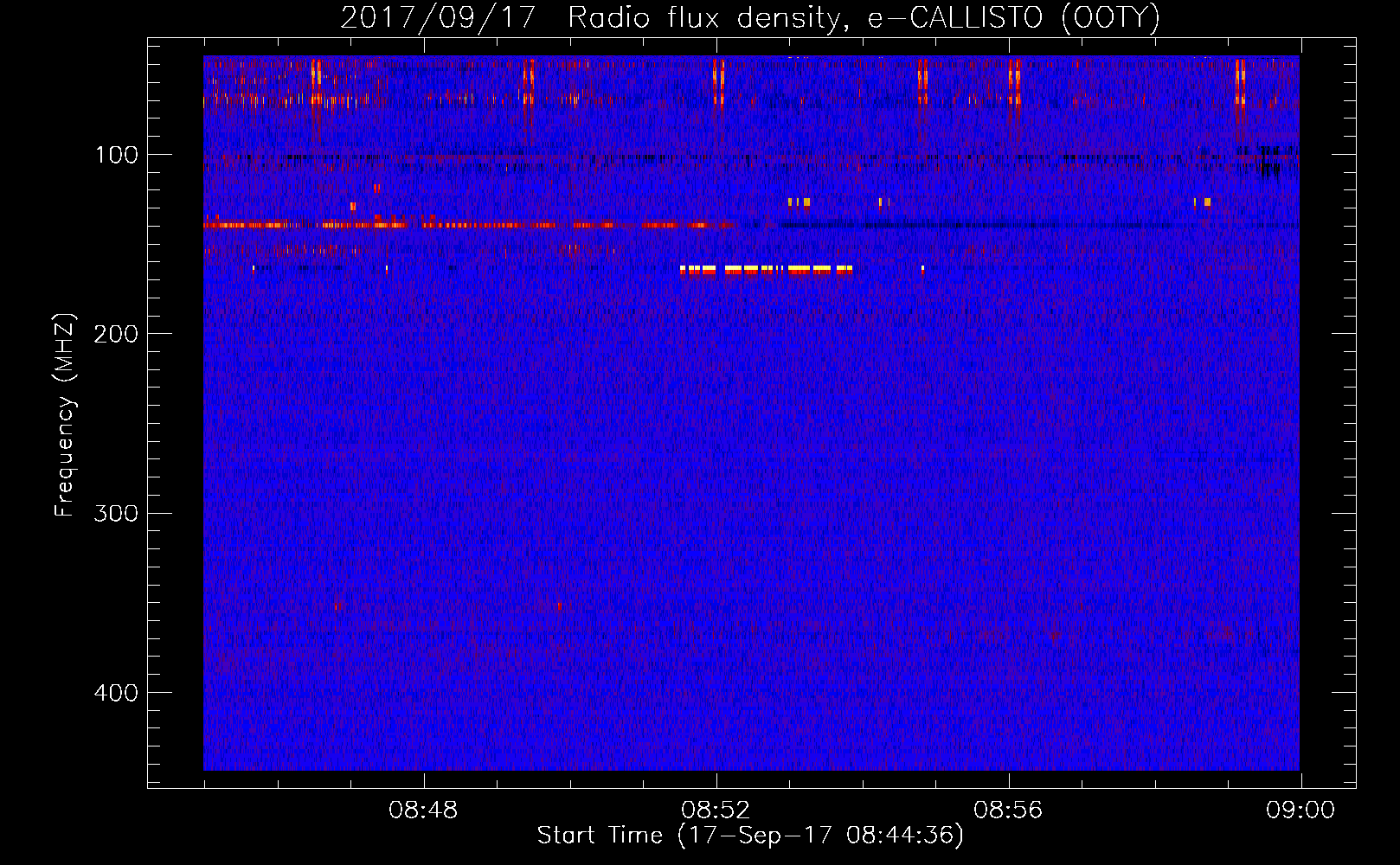Click the long red-orange emission line near 140 MHz
This screenshot has width=1400, height=865.
tap(467, 225)
